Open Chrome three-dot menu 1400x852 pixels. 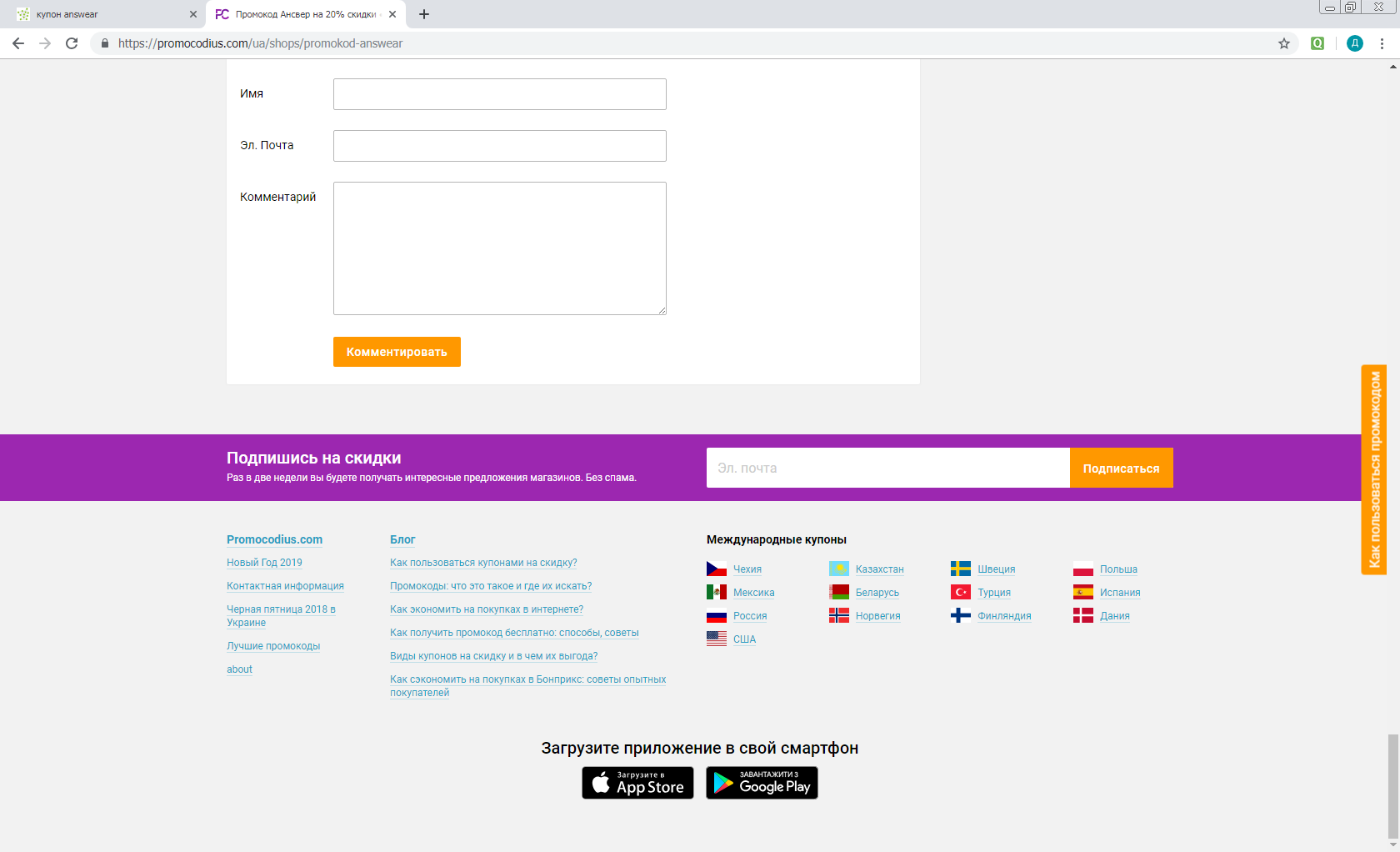click(1382, 43)
